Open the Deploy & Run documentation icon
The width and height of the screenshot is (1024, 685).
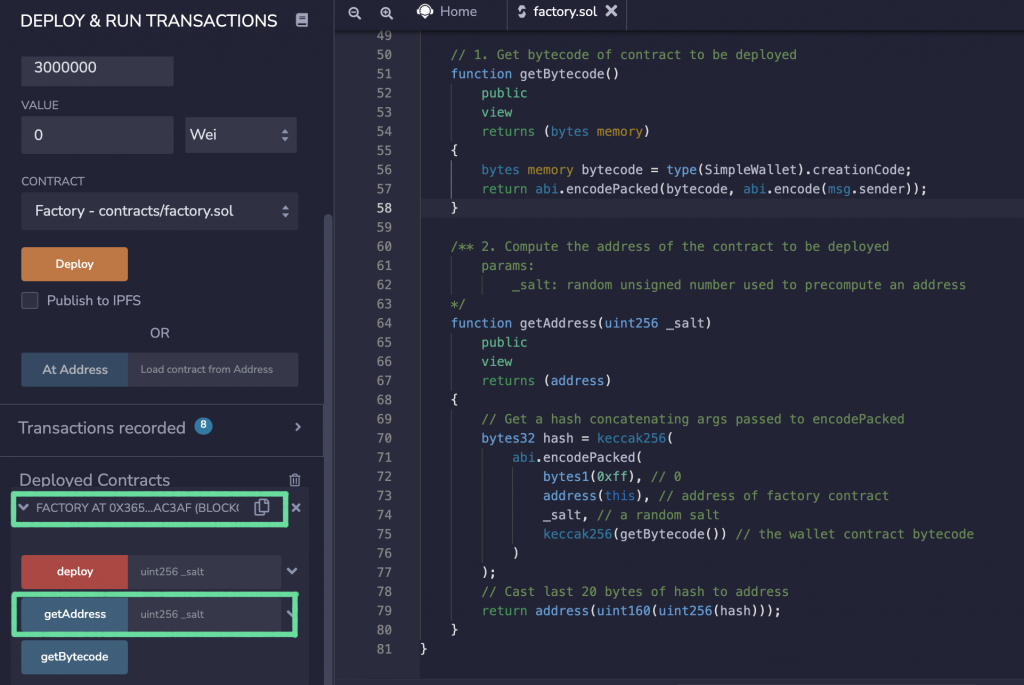[302, 20]
